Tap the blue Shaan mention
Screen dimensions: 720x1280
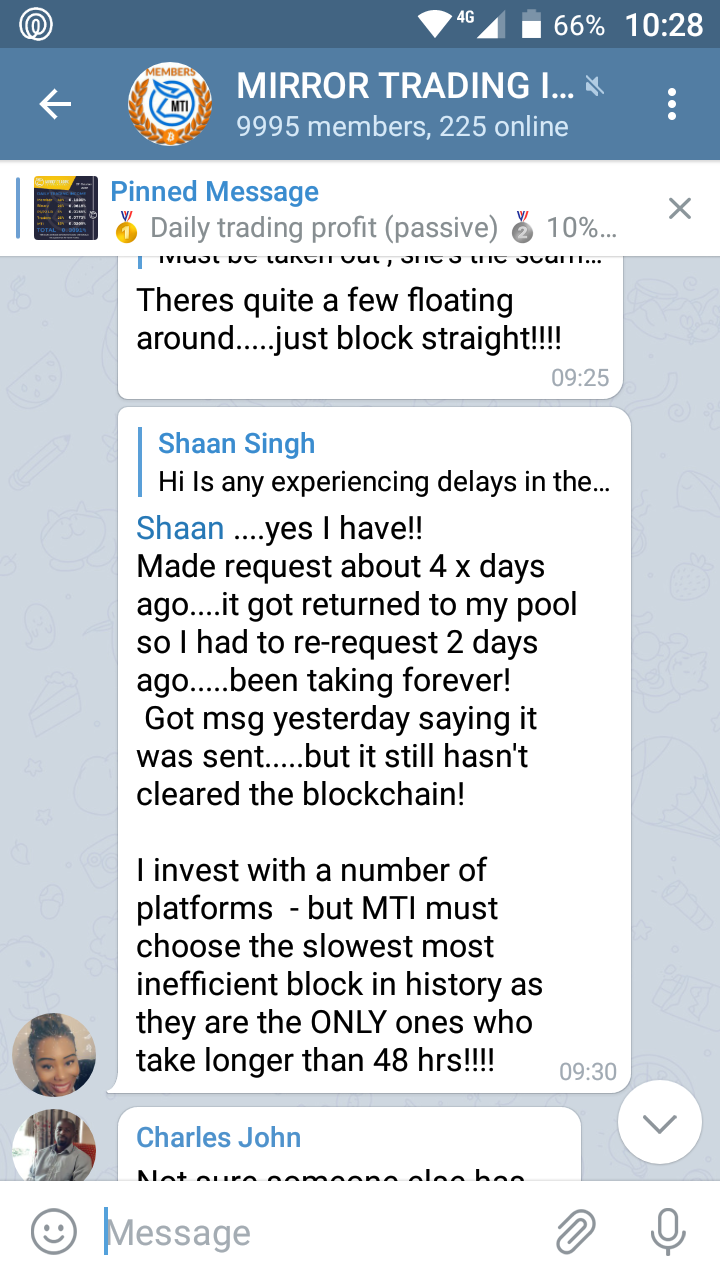[x=180, y=528]
